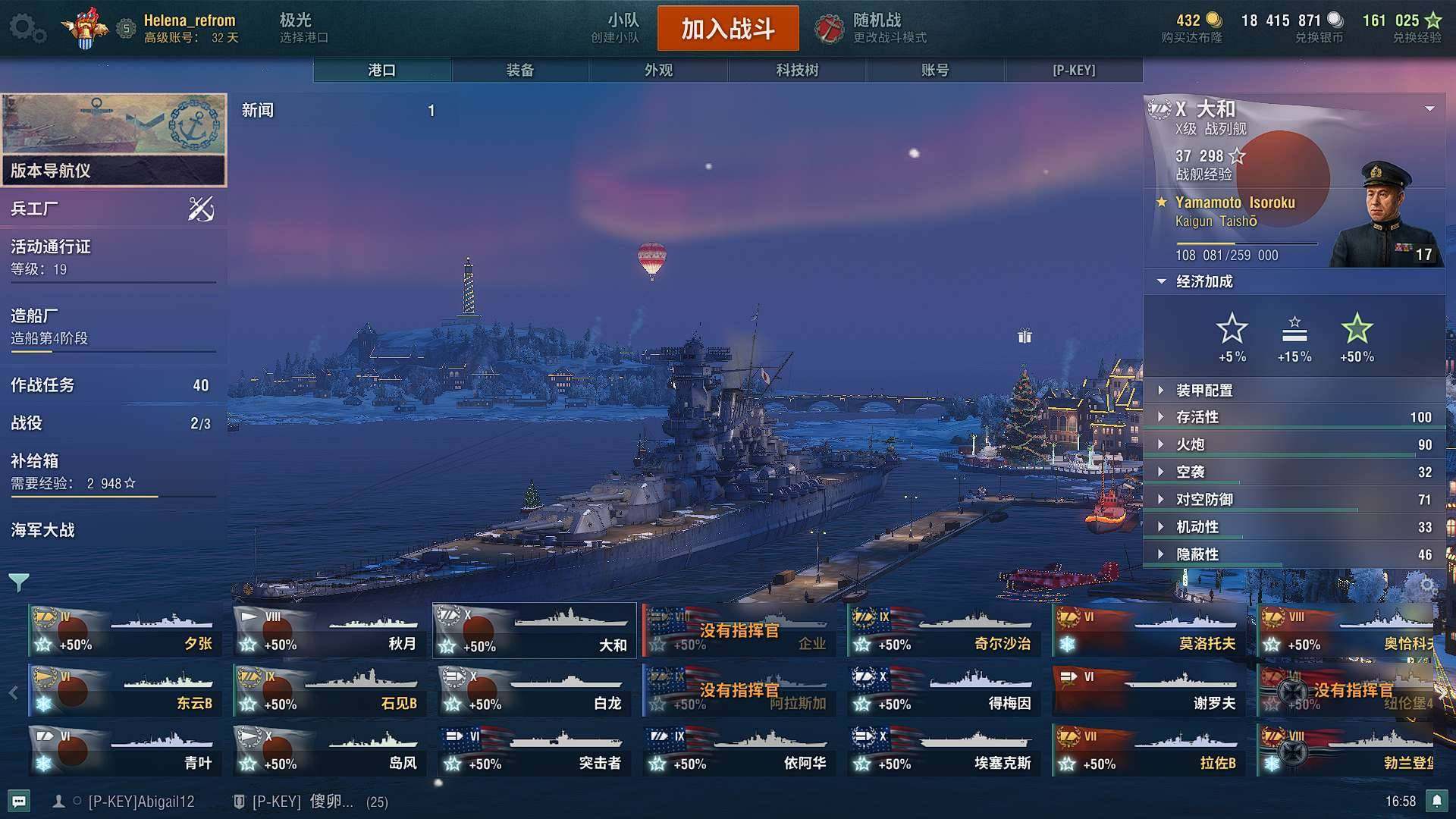The image size is (1456, 819).
Task: Open the ship carousel filter funnel icon
Action: (x=19, y=582)
